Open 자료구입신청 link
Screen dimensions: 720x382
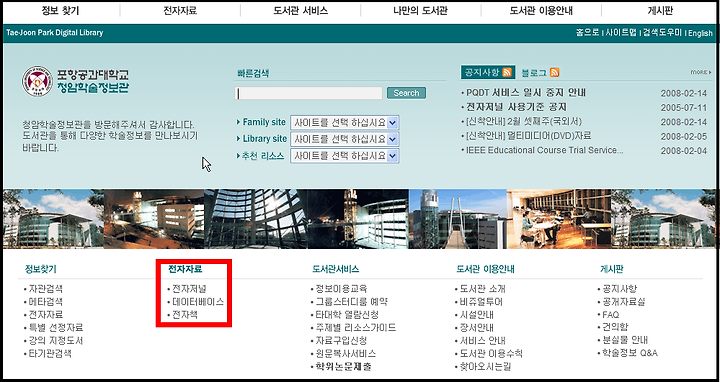341,341
